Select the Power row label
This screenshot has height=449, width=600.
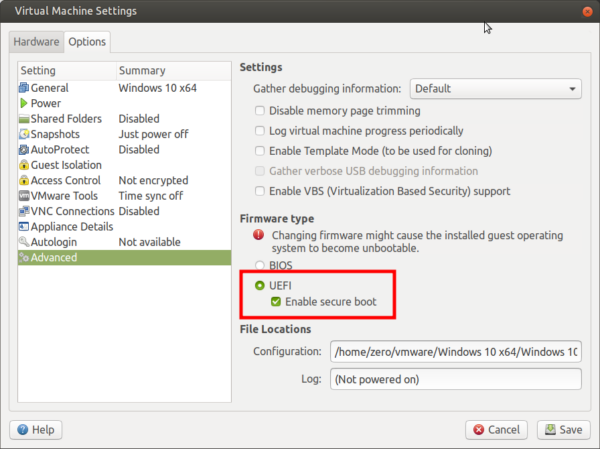[x=46, y=103]
